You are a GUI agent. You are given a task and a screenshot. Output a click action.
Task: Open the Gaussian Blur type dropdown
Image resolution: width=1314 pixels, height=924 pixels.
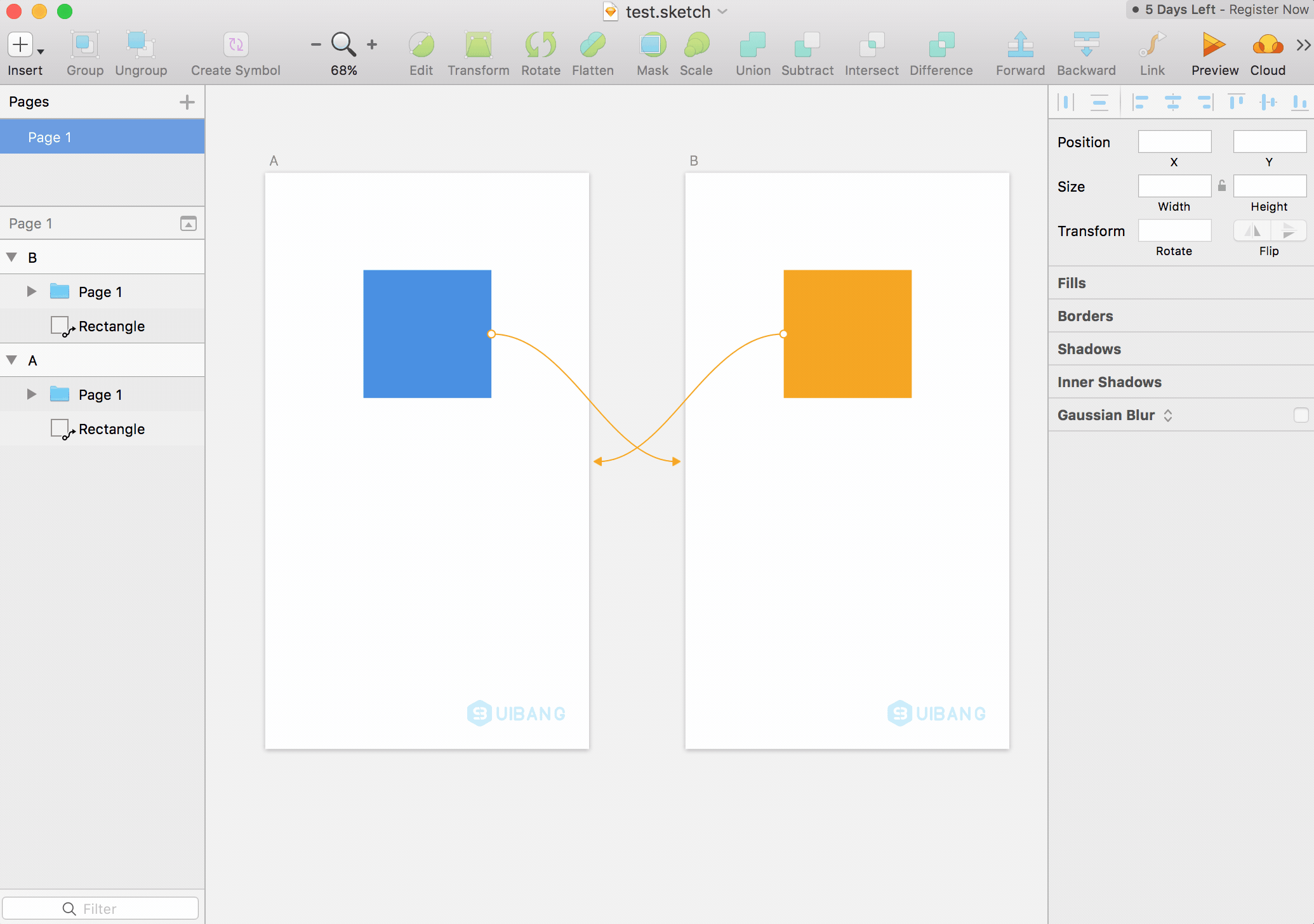click(x=1168, y=415)
